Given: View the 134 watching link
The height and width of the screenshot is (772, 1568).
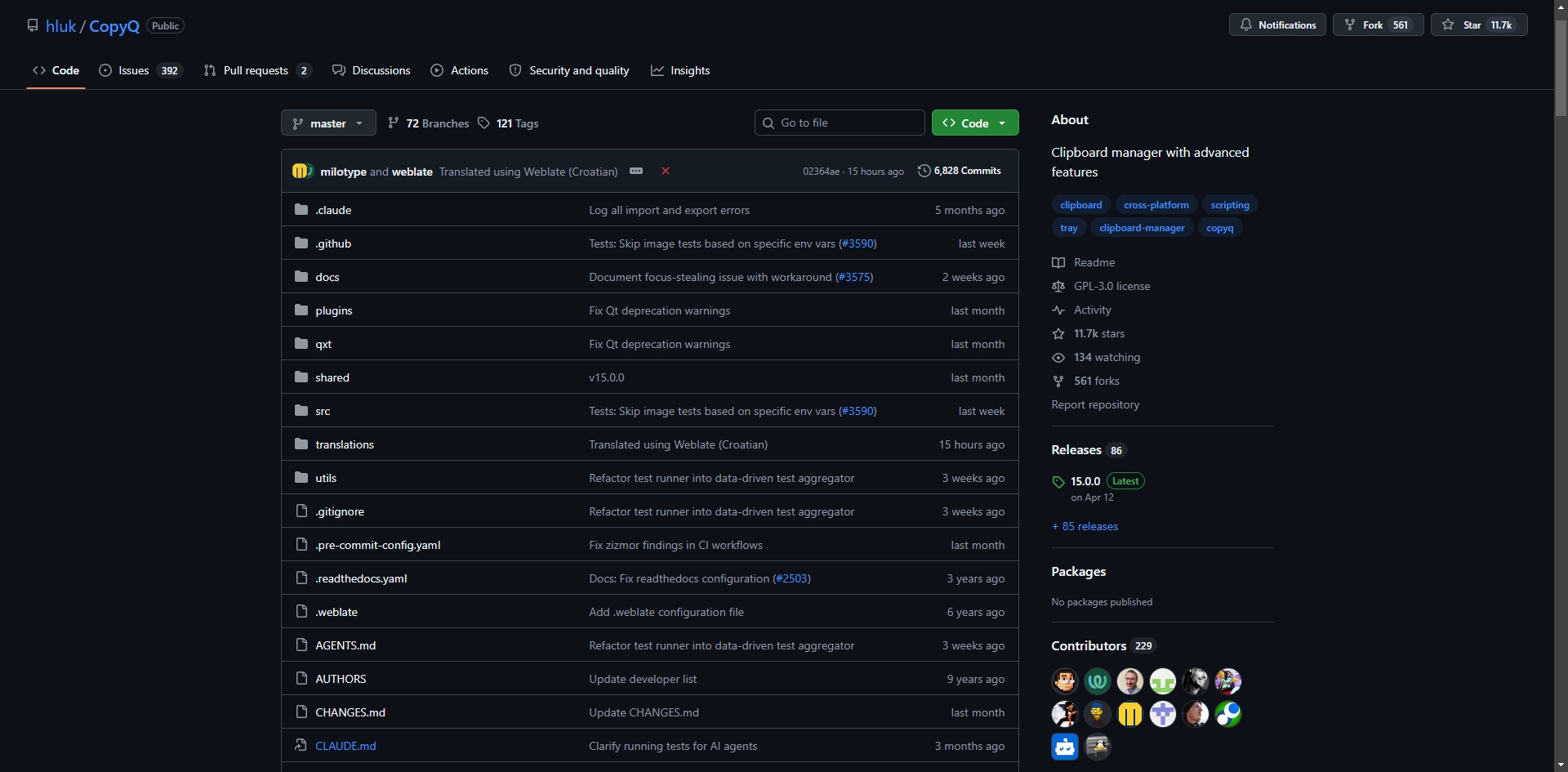Looking at the screenshot, I should point(1096,357).
